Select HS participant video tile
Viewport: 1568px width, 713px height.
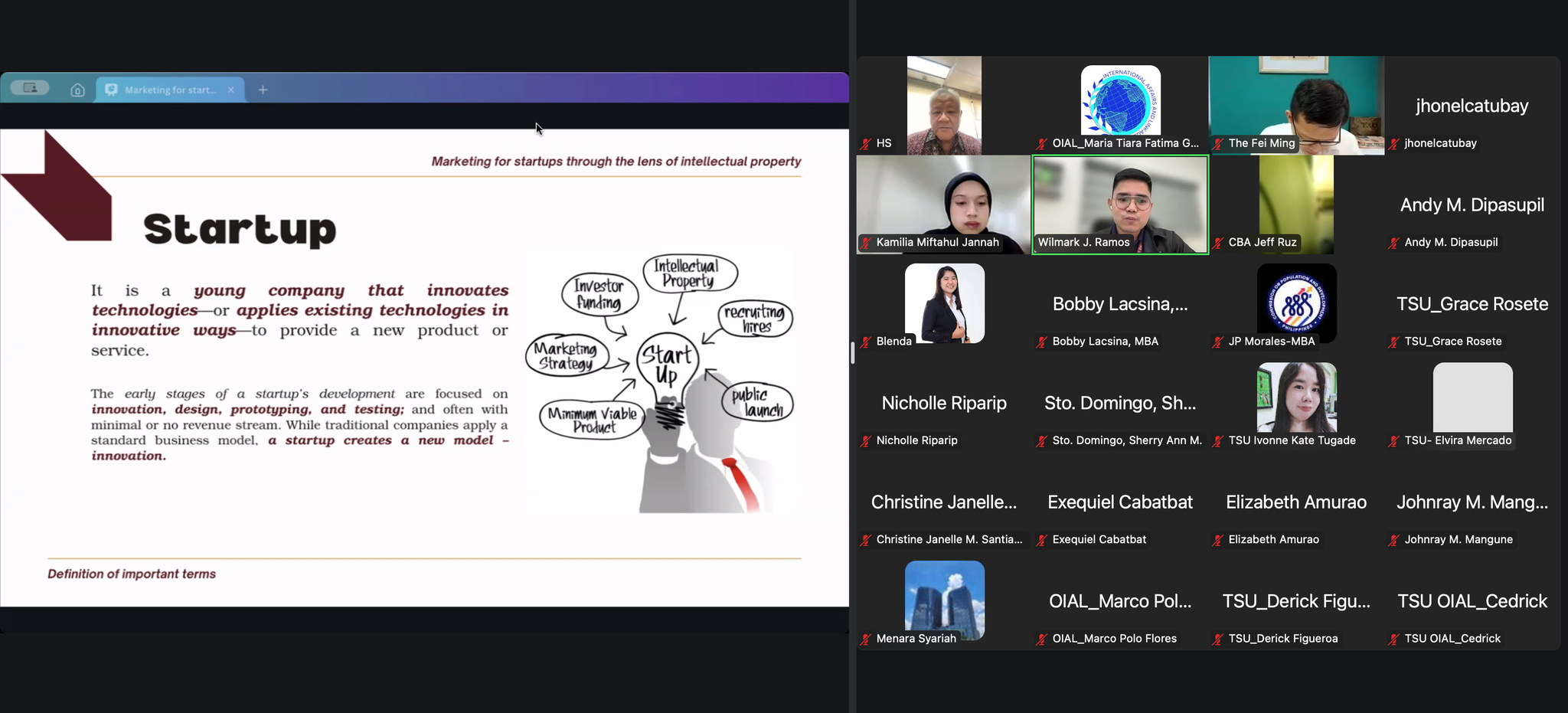coord(944,106)
